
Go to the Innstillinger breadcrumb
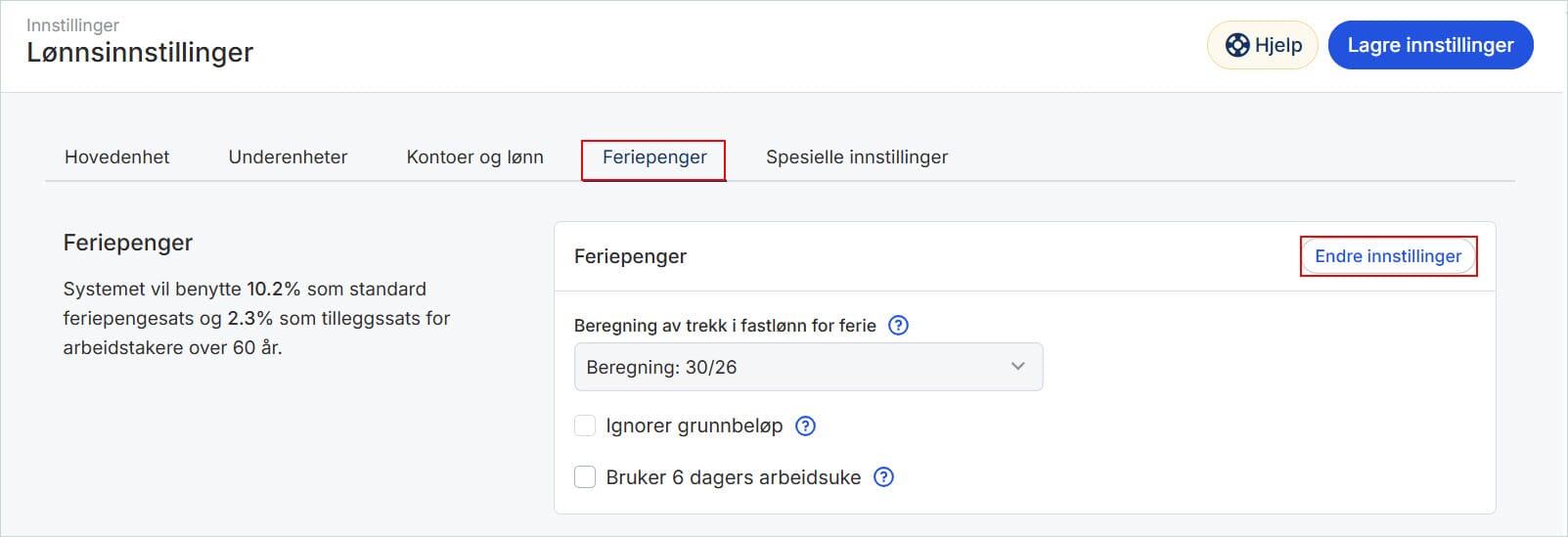pos(72,24)
